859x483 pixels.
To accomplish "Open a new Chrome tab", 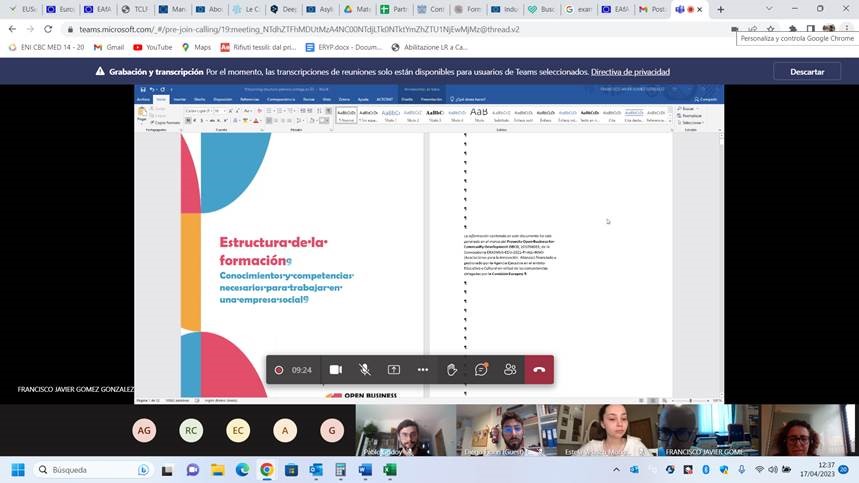I will pyautogui.click(x=720, y=9).
